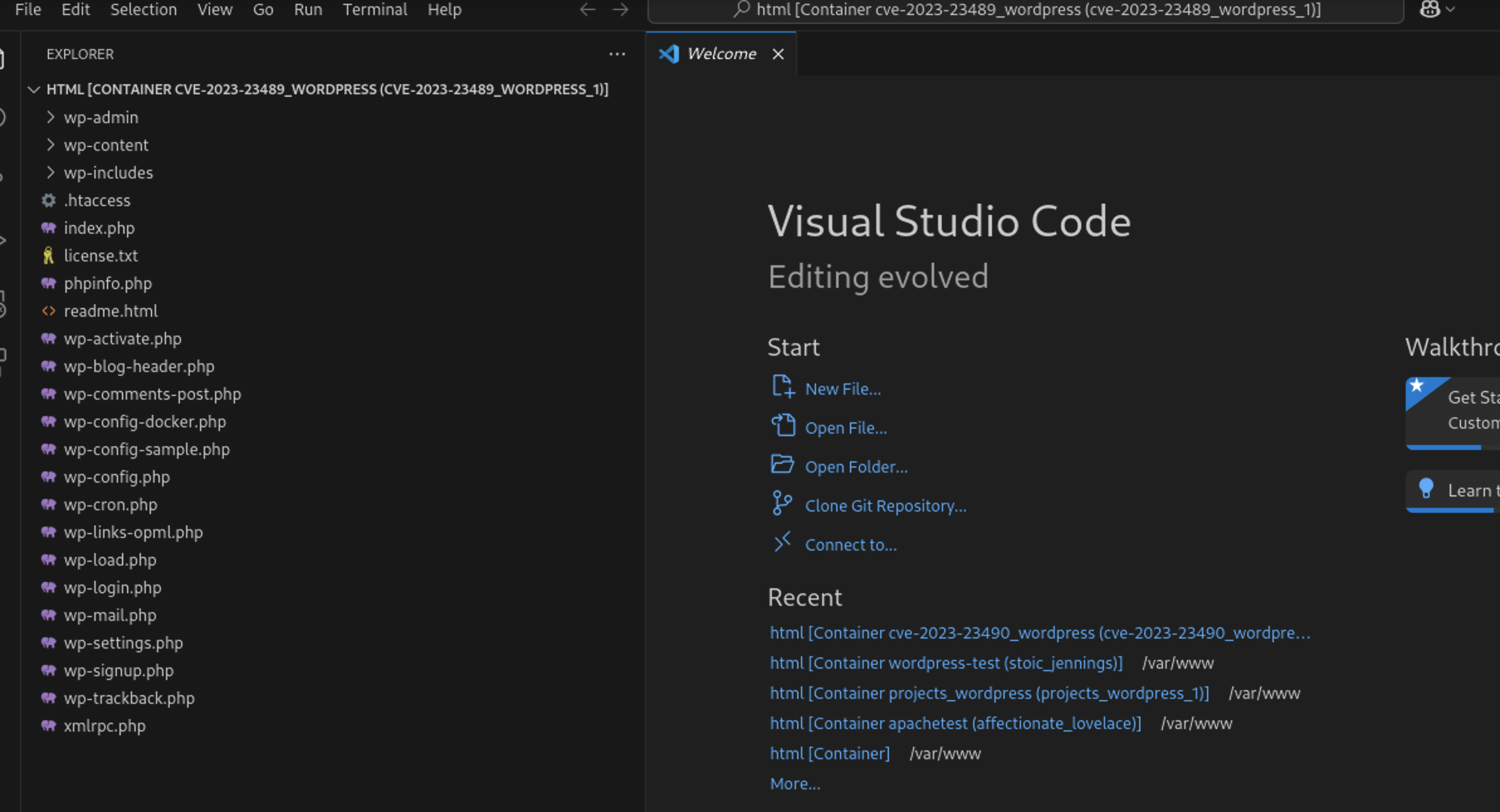Close the Welcome tab
Screen dimensions: 1500x812
click(778, 54)
